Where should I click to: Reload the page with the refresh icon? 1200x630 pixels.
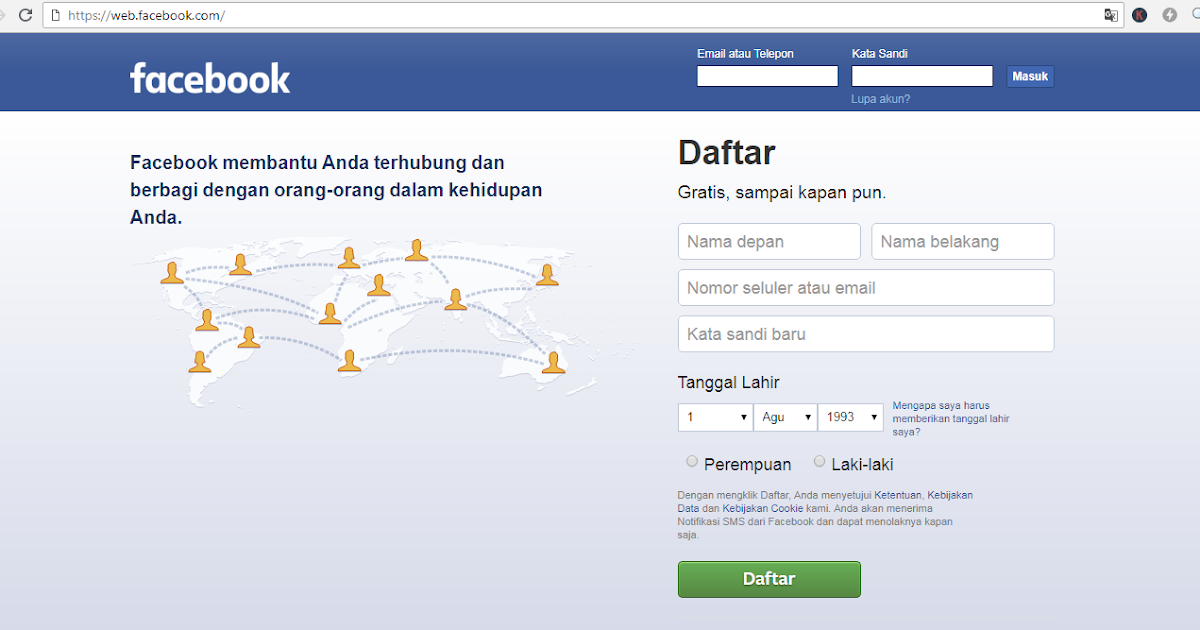coord(26,15)
